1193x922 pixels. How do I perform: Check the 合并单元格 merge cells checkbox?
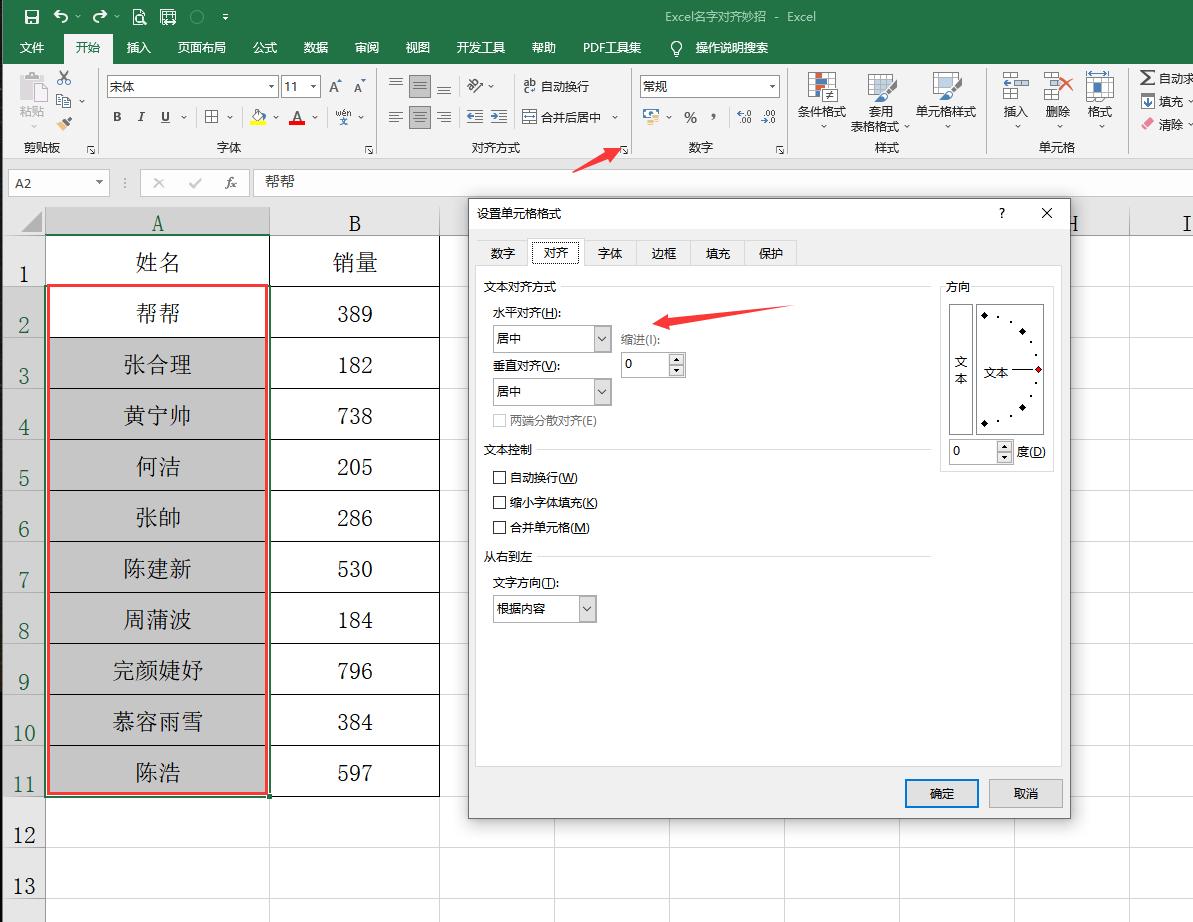(x=499, y=527)
